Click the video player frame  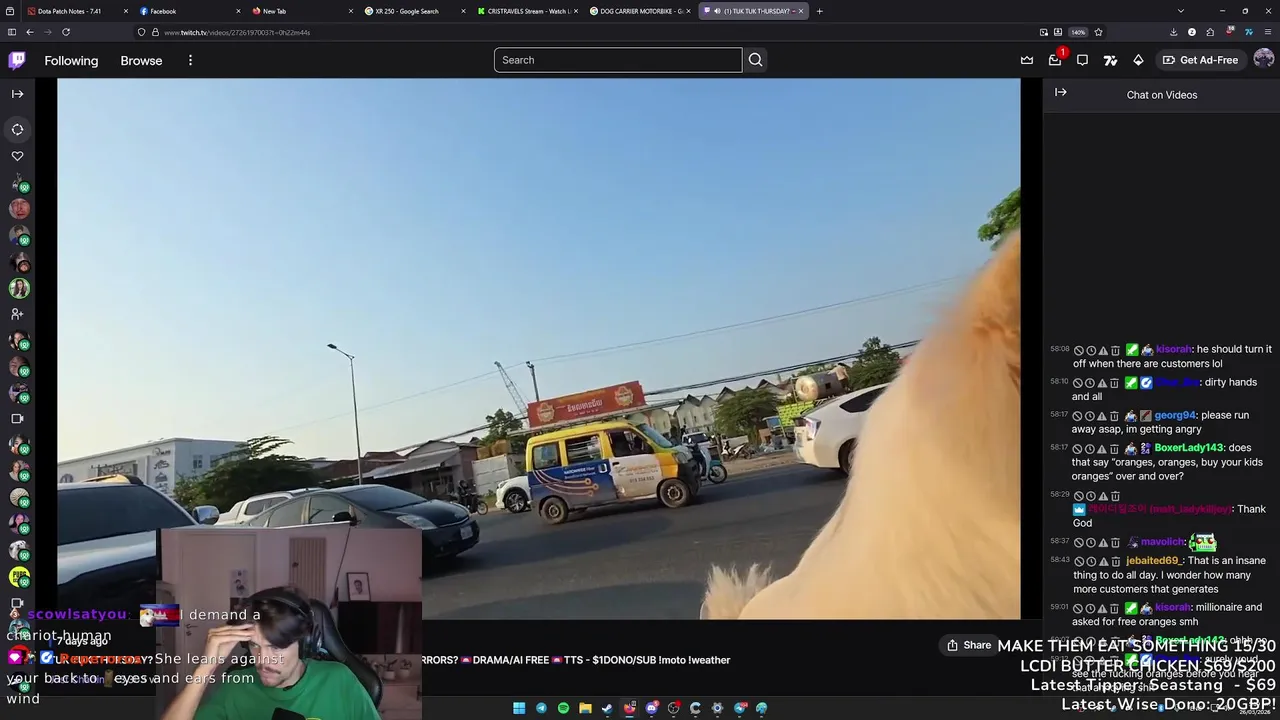coord(538,348)
